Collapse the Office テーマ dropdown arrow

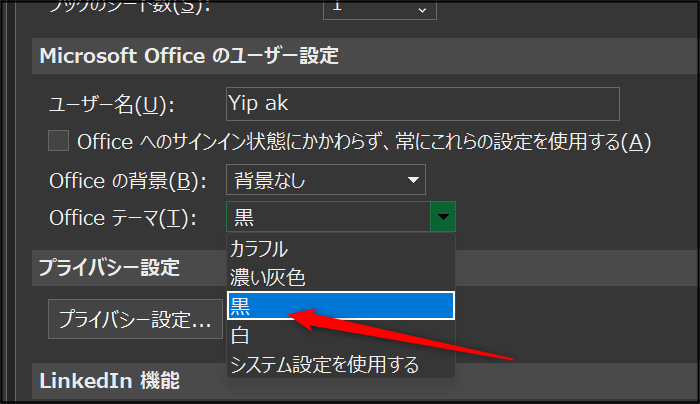[x=443, y=217]
